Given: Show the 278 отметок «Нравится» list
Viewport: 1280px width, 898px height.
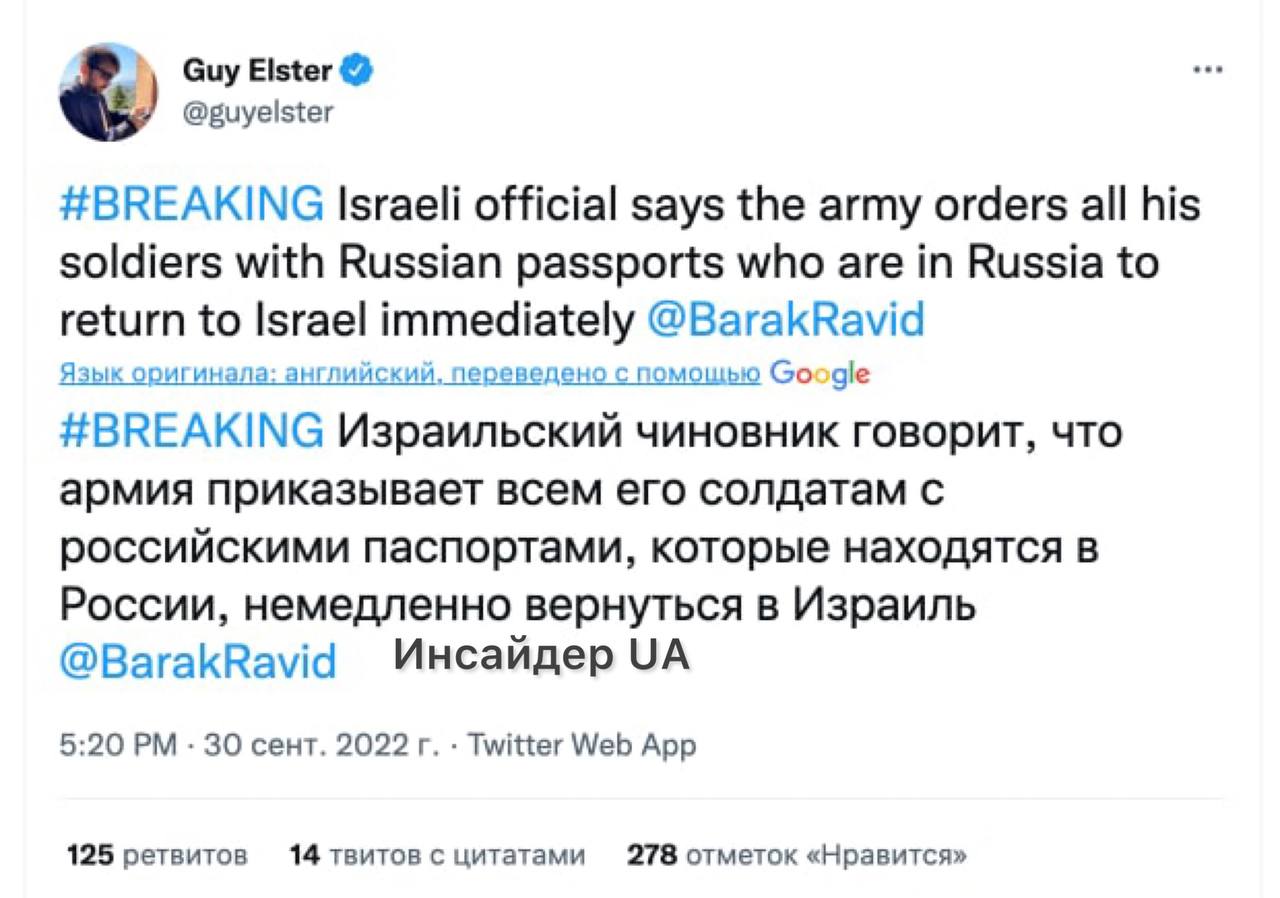Looking at the screenshot, I should click(797, 855).
